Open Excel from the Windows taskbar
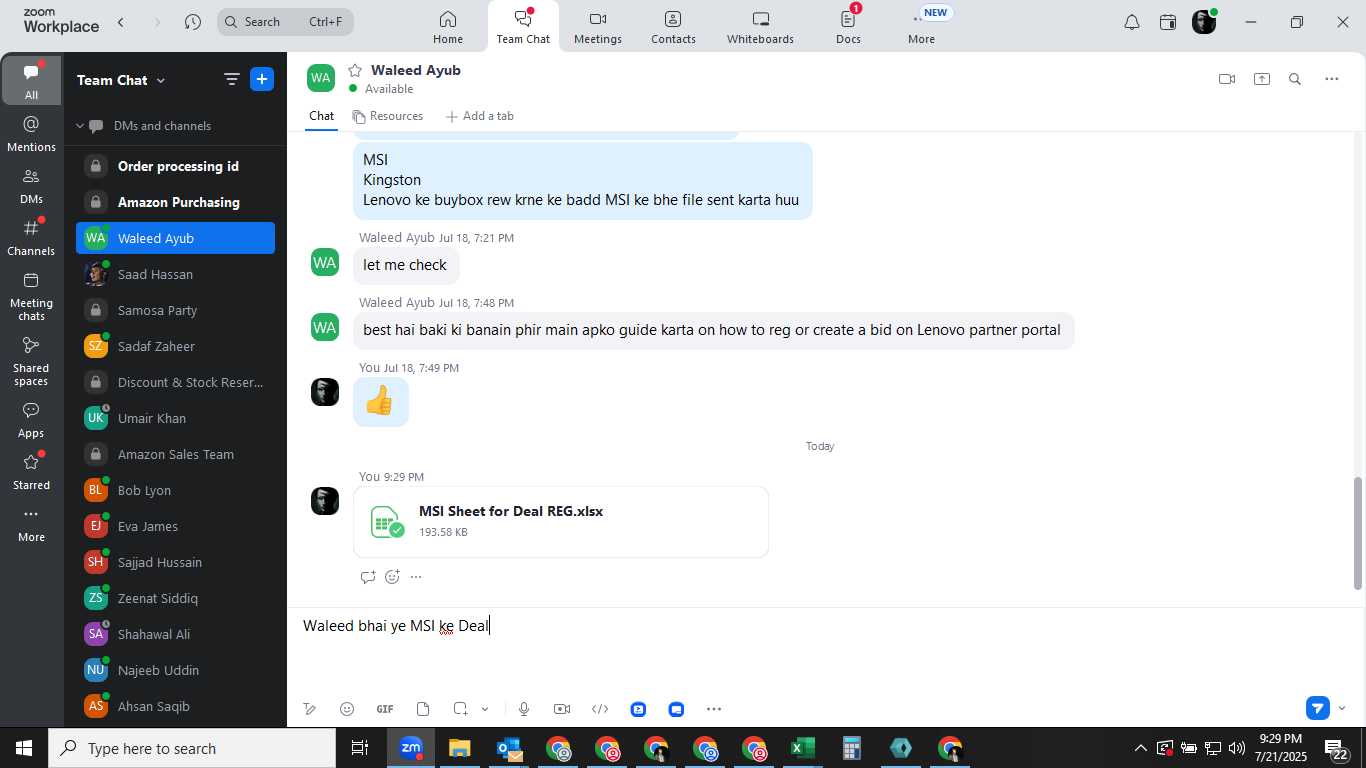Screen dimensions: 1366x768 [802, 748]
